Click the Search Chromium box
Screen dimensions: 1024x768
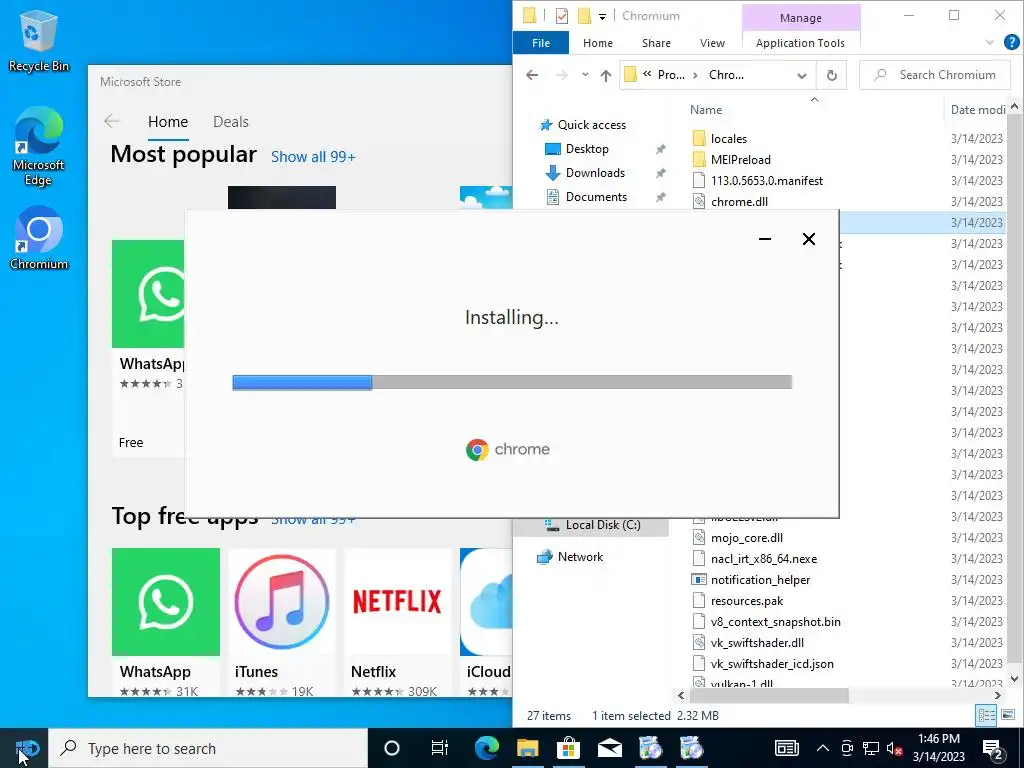click(936, 75)
